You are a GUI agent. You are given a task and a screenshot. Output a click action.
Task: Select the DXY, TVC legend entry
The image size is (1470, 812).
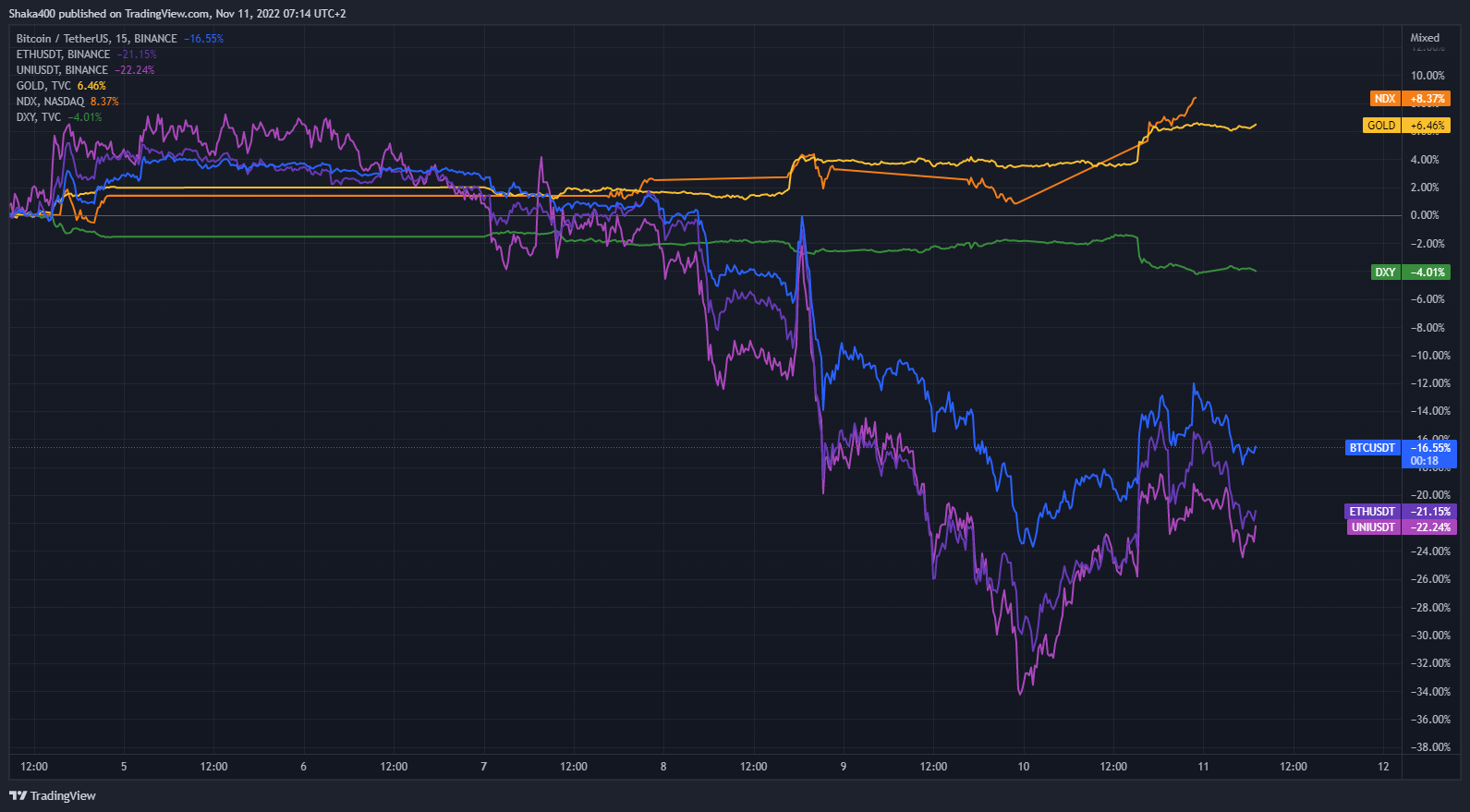pyautogui.click(x=39, y=117)
